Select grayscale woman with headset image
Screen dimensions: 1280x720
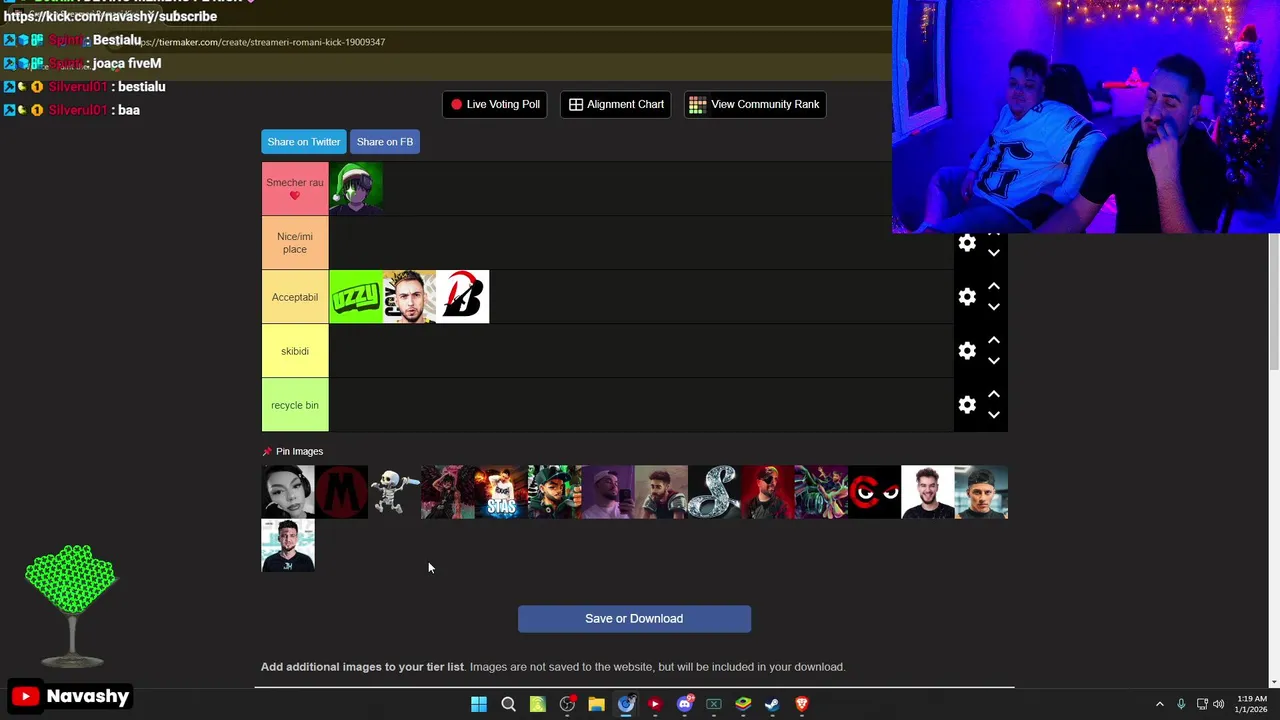point(288,492)
